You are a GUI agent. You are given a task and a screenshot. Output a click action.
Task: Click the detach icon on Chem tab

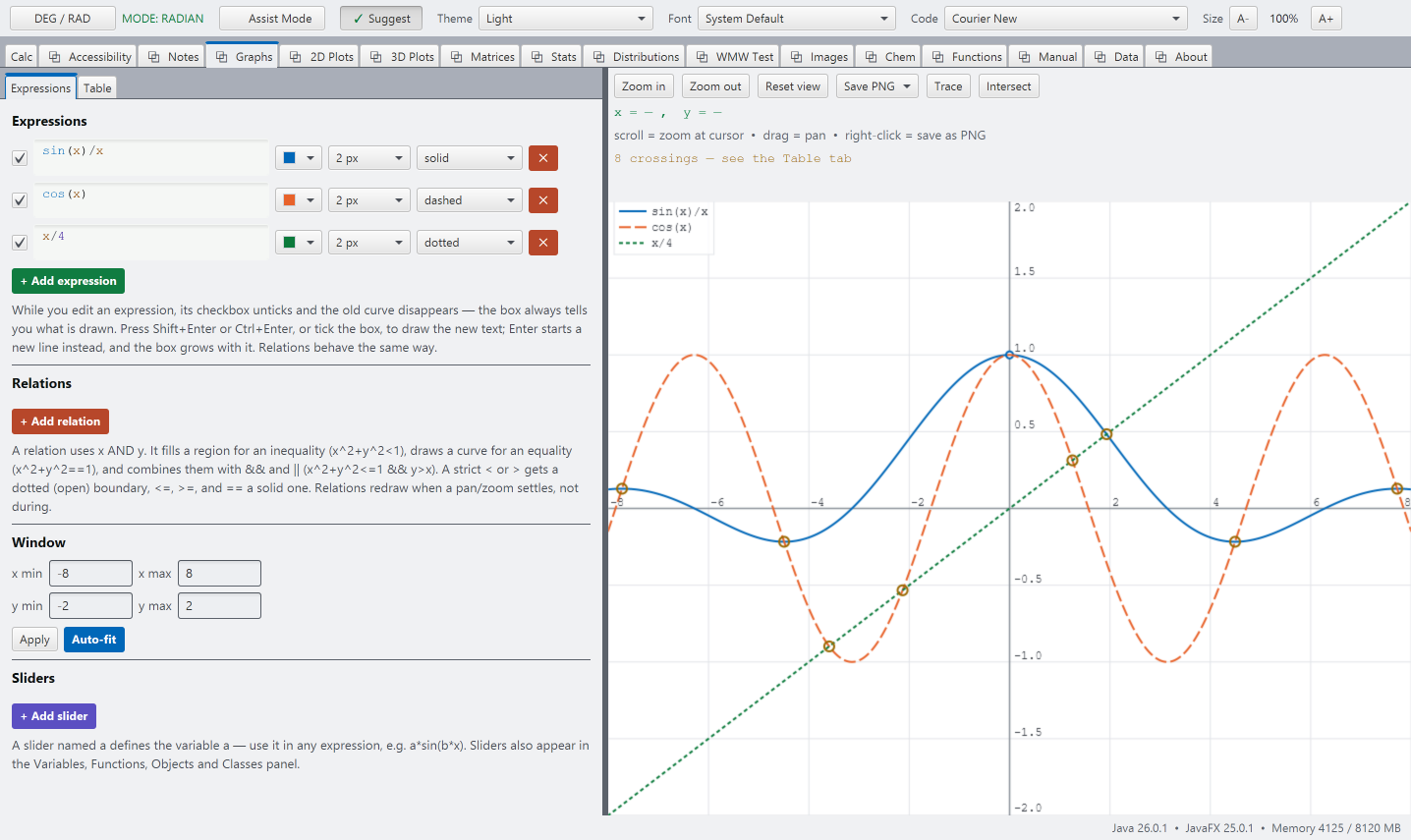coord(872,57)
